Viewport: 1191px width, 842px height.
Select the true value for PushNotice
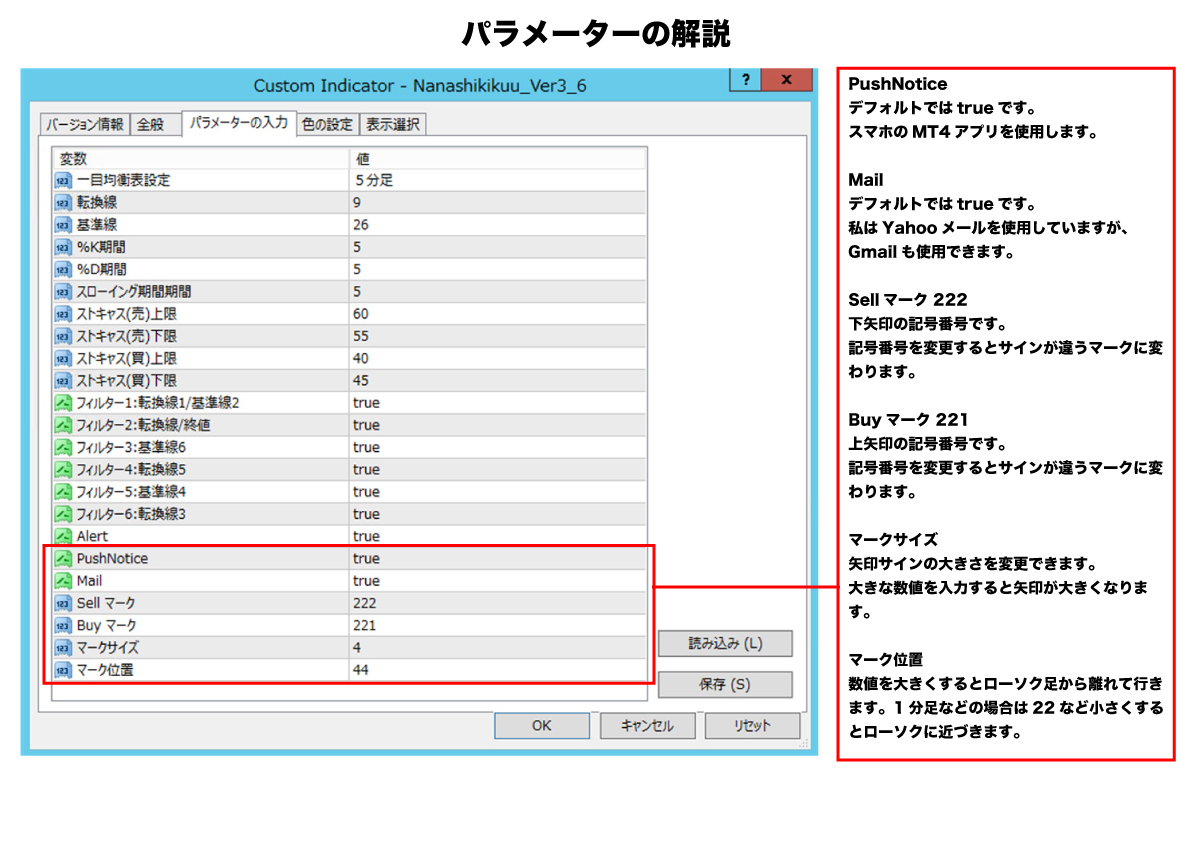[366, 559]
